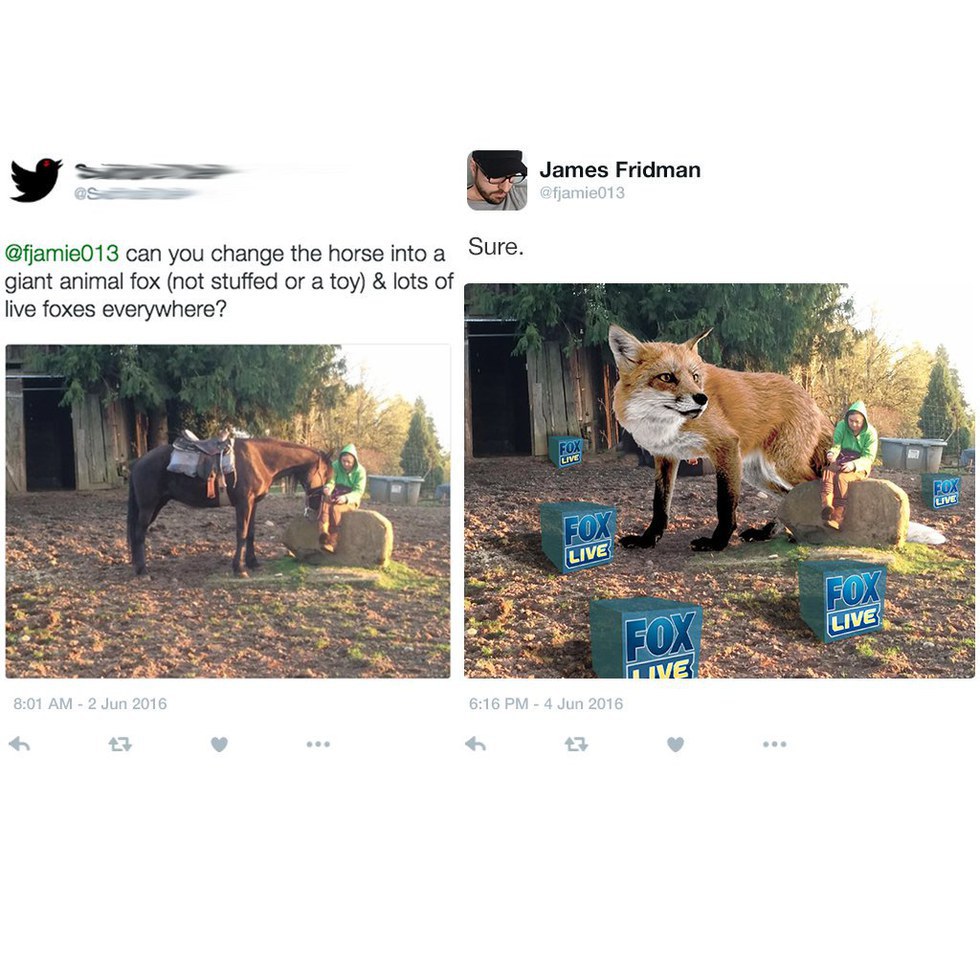This screenshot has height=980, width=980.
Task: Click the 'Sure.' reply text
Action: [x=496, y=247]
